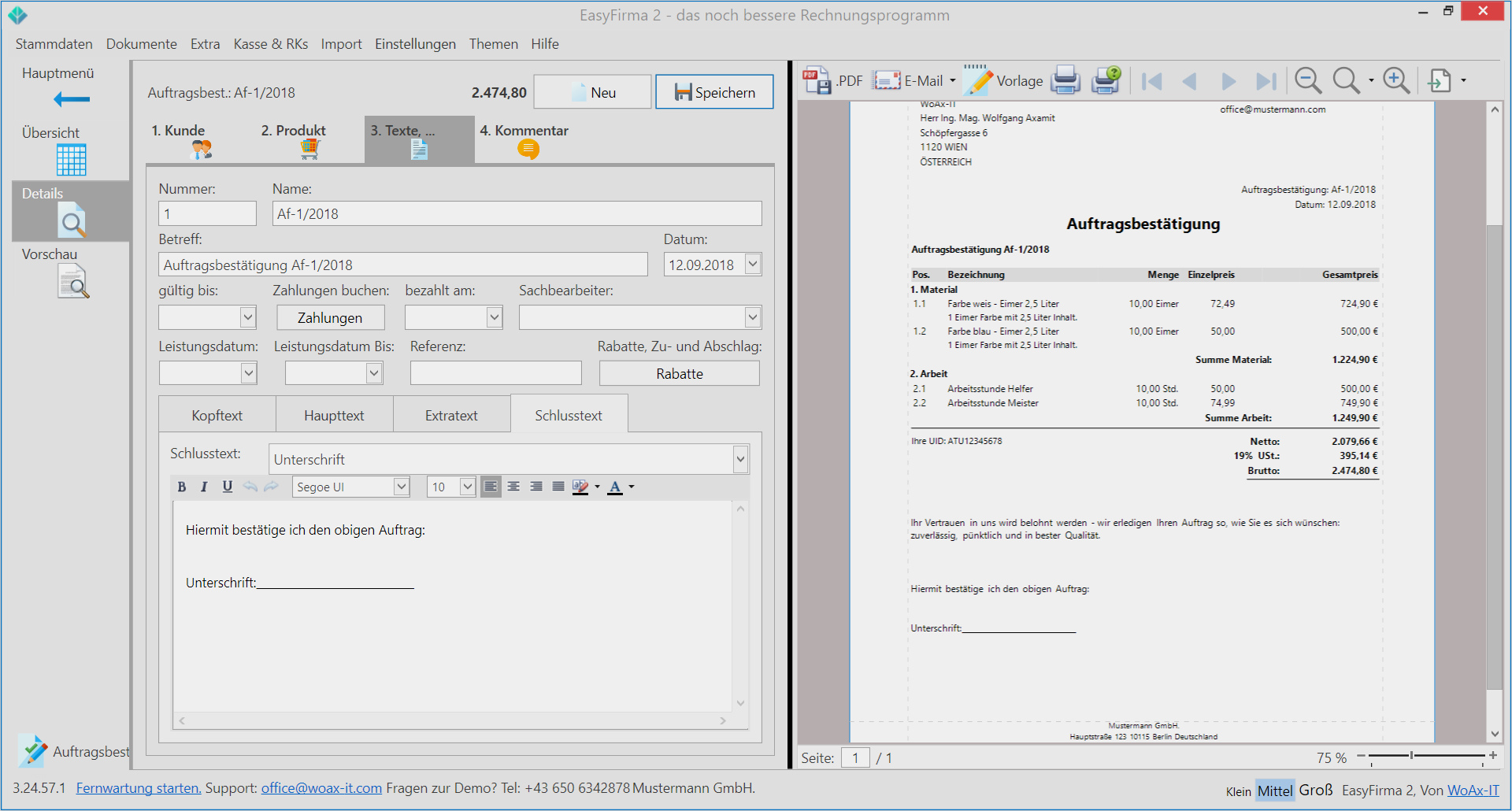Zoom in the document preview
Image resolution: width=1512 pixels, height=811 pixels.
pos(1396,80)
